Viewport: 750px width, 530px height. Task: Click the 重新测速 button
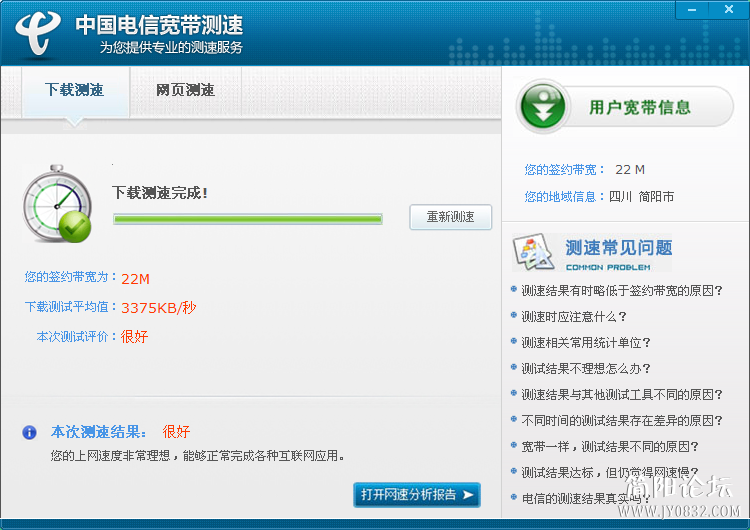click(x=451, y=217)
